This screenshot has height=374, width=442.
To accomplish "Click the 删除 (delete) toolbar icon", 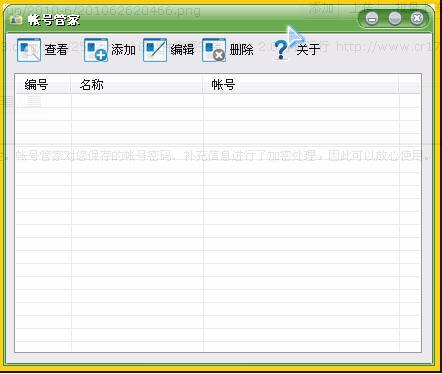I will [x=214, y=50].
